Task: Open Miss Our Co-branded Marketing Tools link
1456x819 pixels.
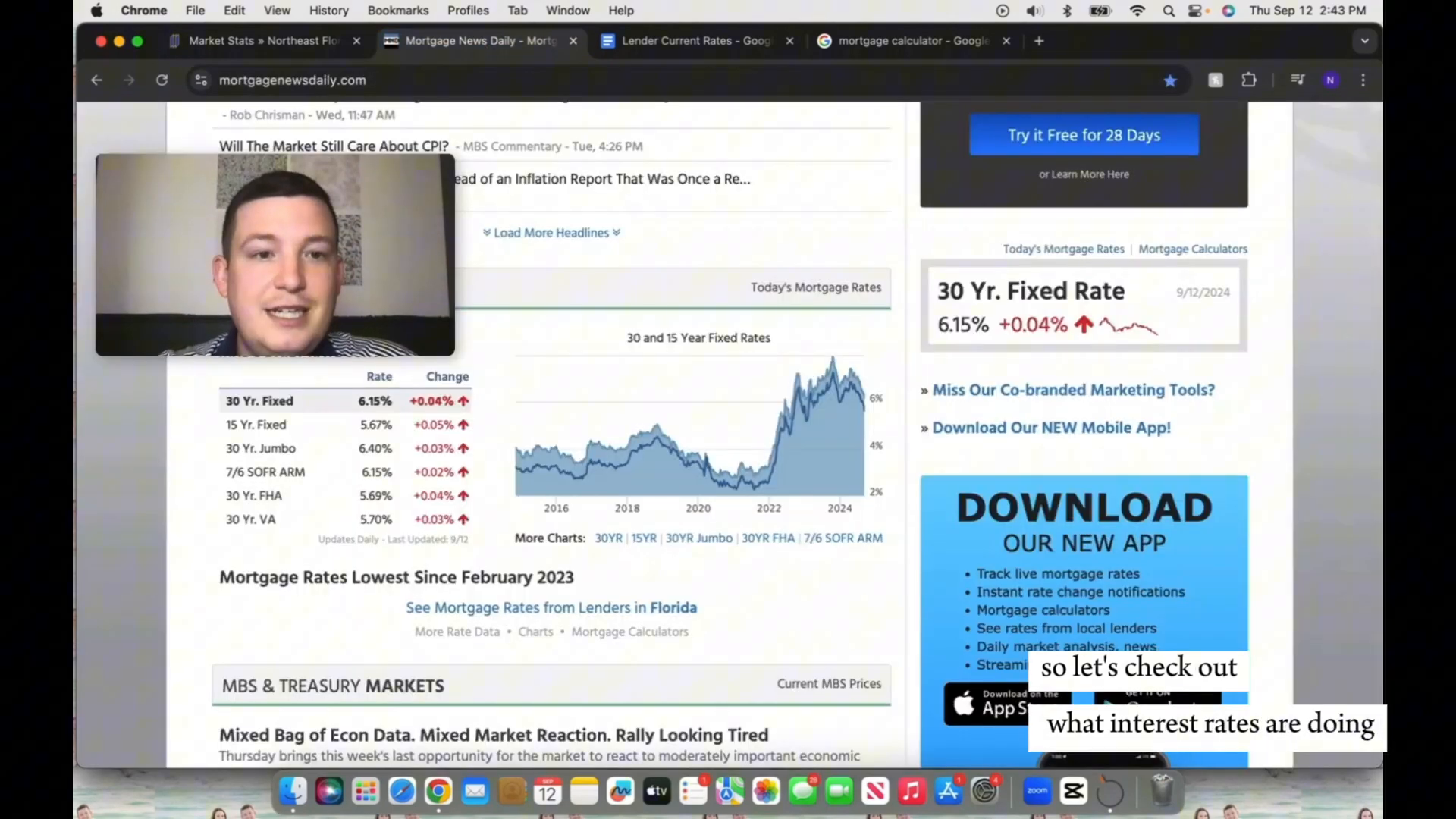Action: [1073, 390]
